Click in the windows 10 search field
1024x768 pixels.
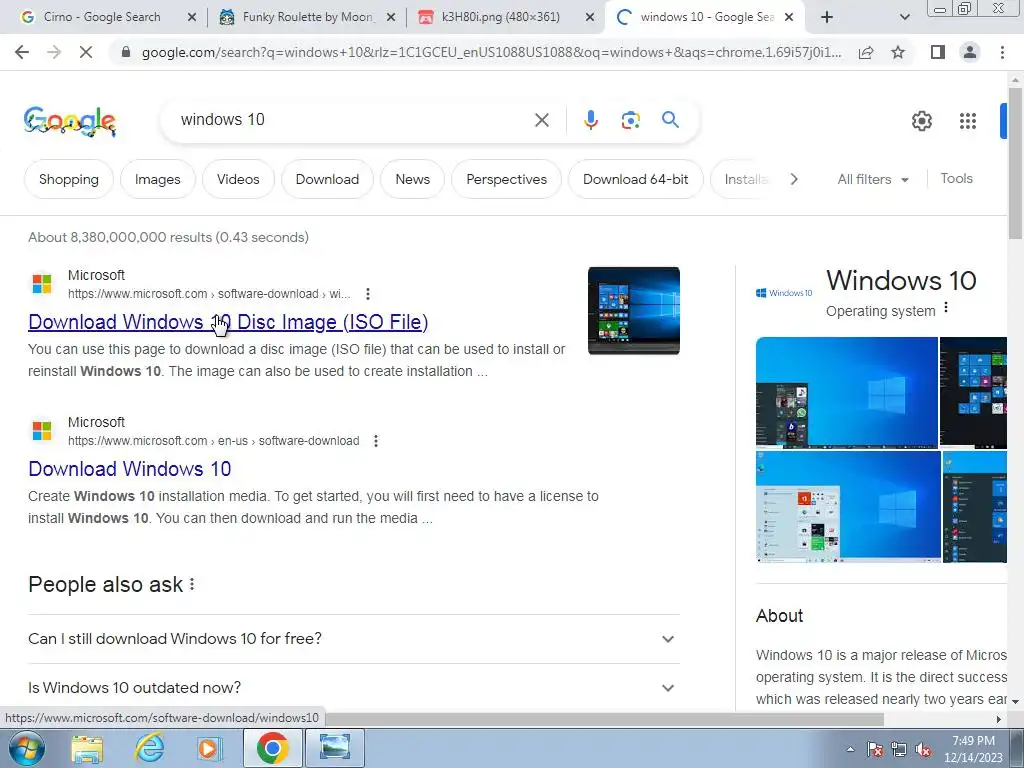click(353, 120)
